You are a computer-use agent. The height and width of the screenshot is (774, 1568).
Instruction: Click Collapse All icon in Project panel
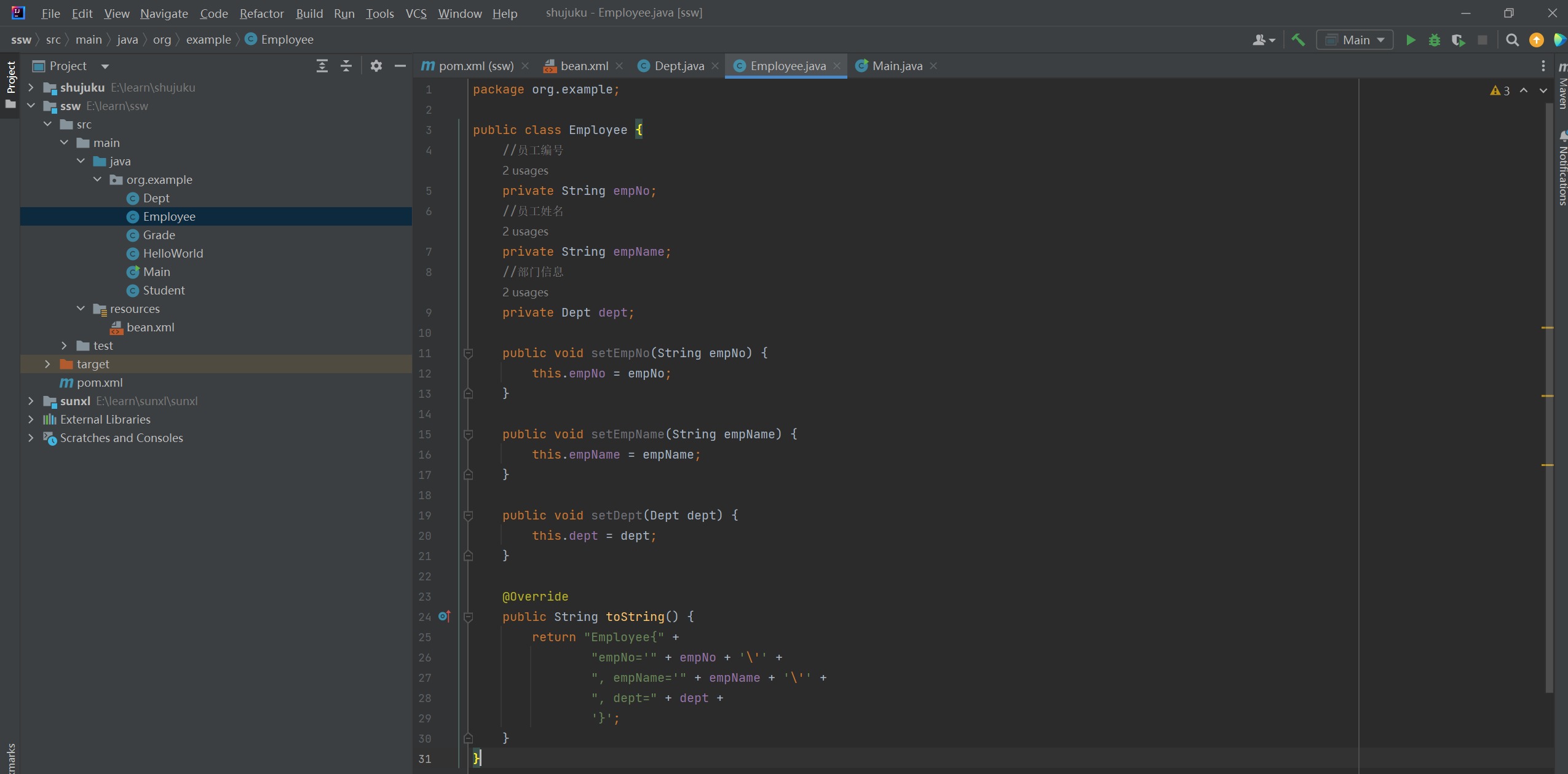[346, 66]
